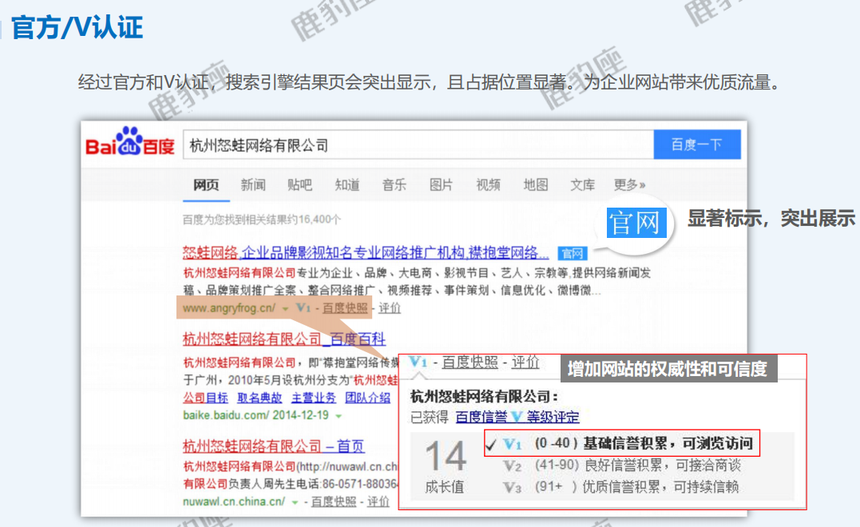Image resolution: width=860 pixels, height=527 pixels.
Task: Click the 官方/V认证 heading
Action: (77, 27)
